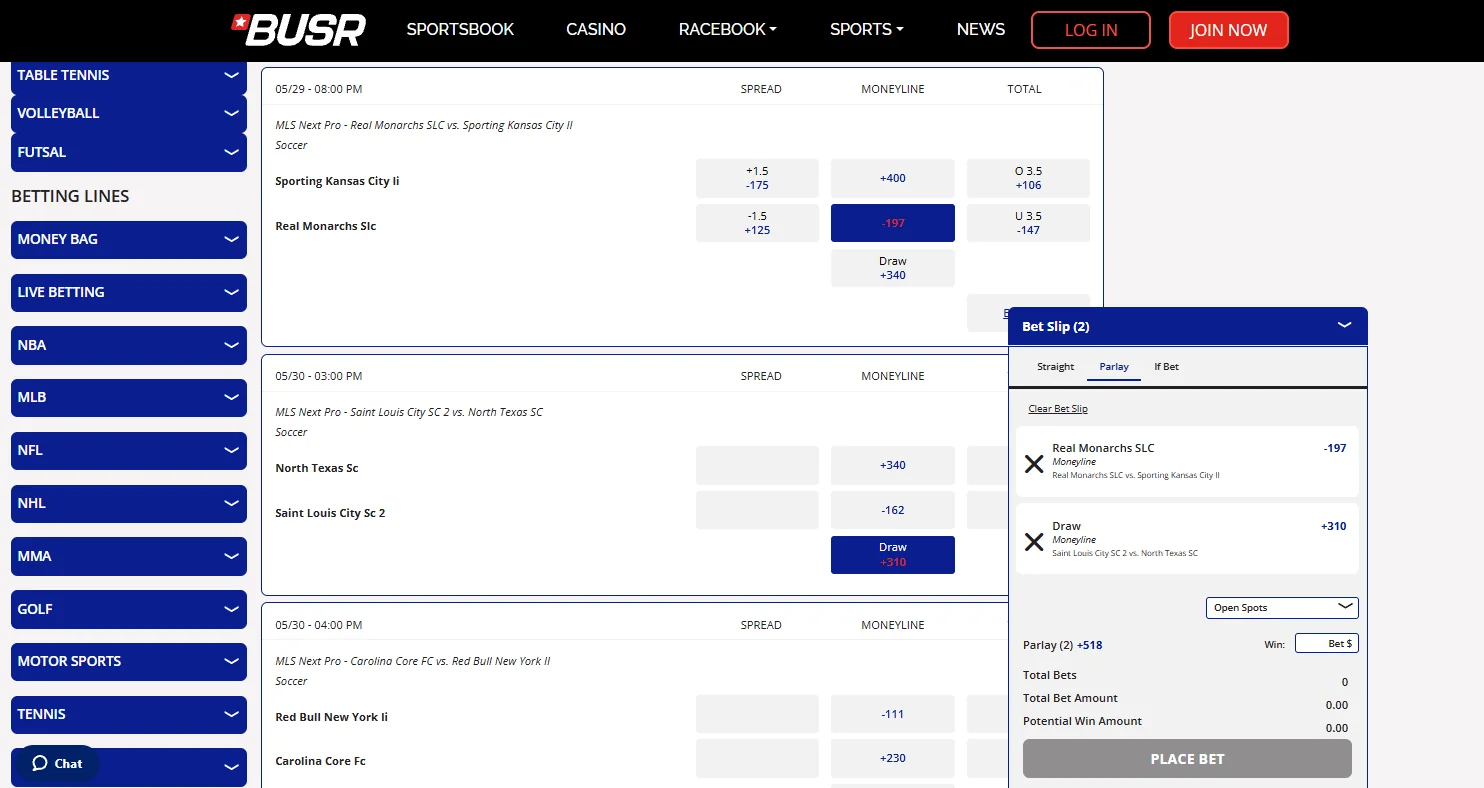Open the Sports dropdown menu
1484x788 pixels.
866,30
